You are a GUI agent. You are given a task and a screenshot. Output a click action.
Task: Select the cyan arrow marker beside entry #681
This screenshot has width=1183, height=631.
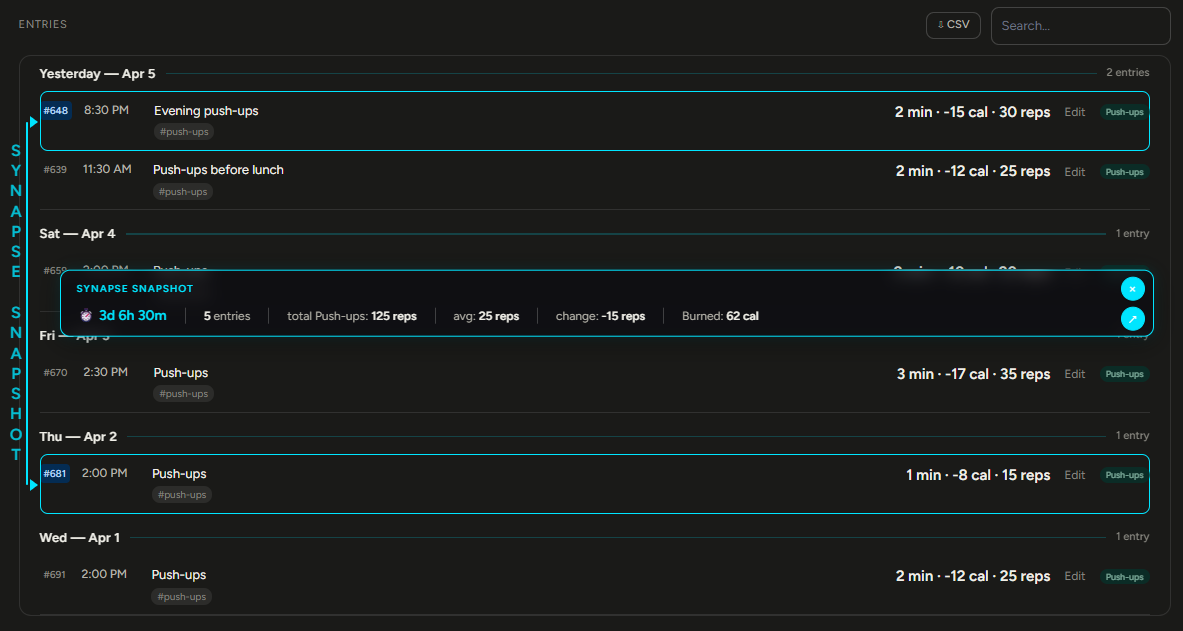(33, 485)
